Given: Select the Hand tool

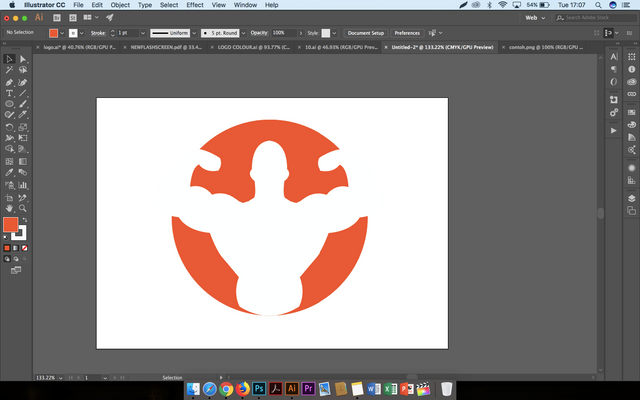Looking at the screenshot, I should [9, 209].
